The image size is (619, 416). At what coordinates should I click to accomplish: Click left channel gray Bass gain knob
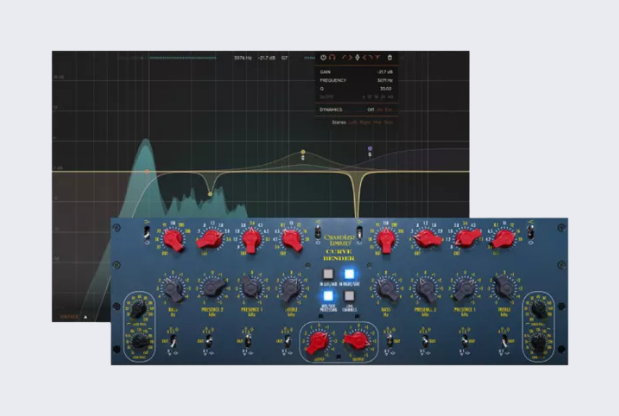173,289
